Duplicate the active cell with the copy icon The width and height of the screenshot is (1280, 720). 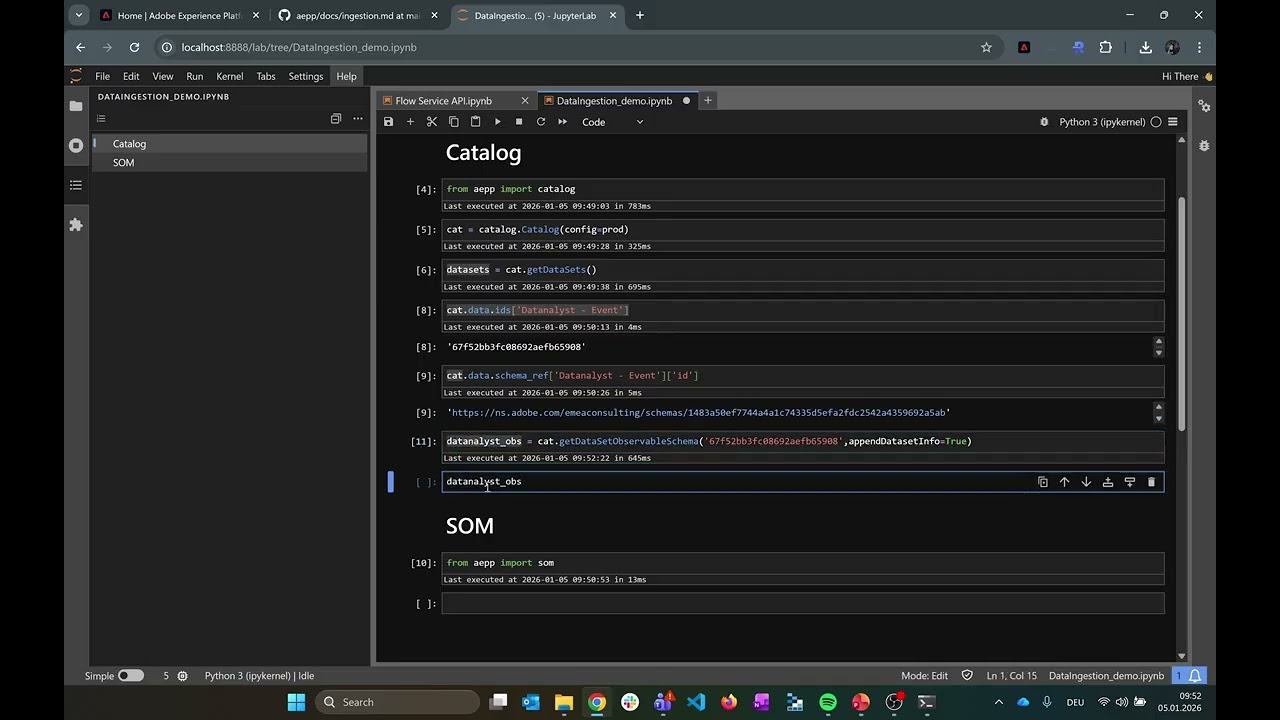[1043, 482]
